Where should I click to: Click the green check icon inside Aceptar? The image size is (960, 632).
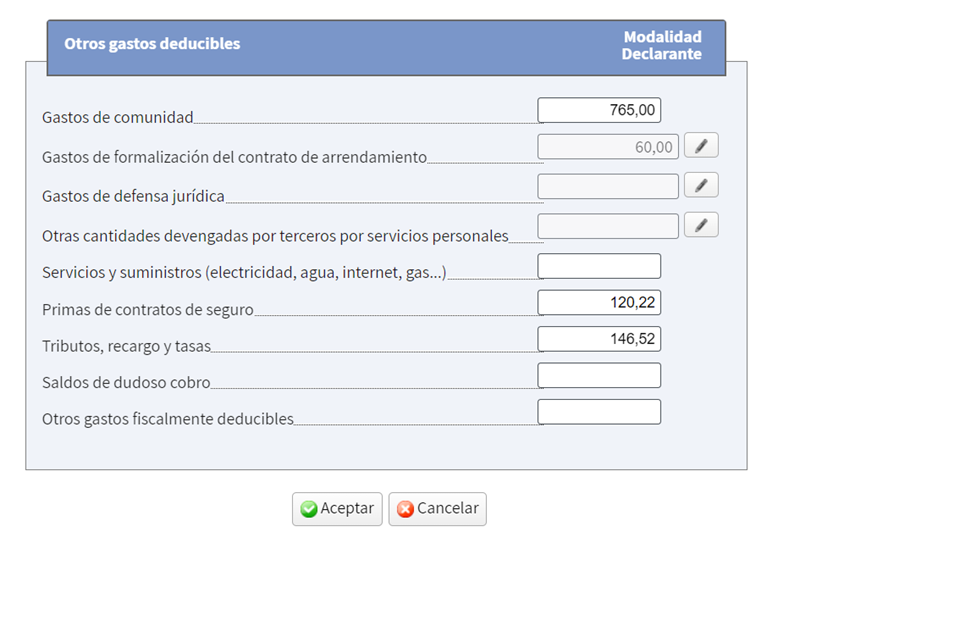click(309, 509)
